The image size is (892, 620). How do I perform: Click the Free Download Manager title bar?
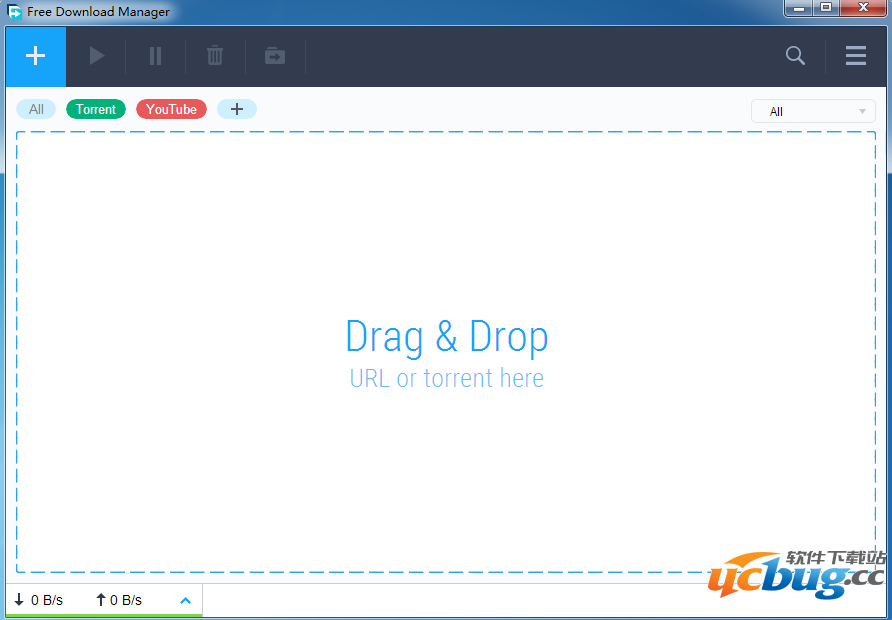pyautogui.click(x=400, y=11)
